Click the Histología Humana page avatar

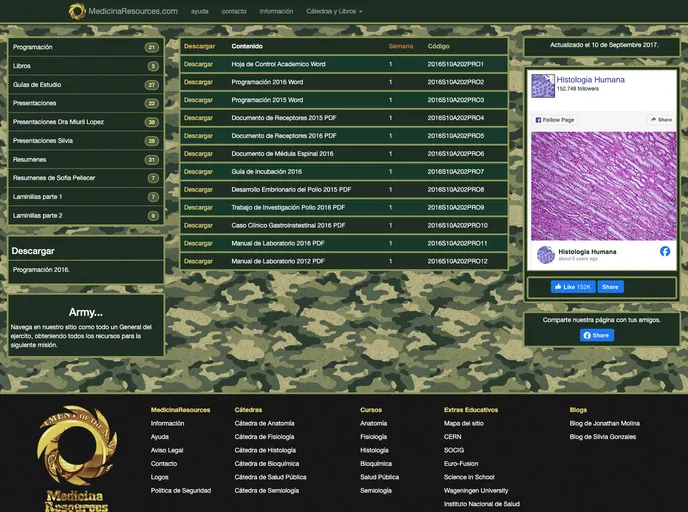point(543,87)
